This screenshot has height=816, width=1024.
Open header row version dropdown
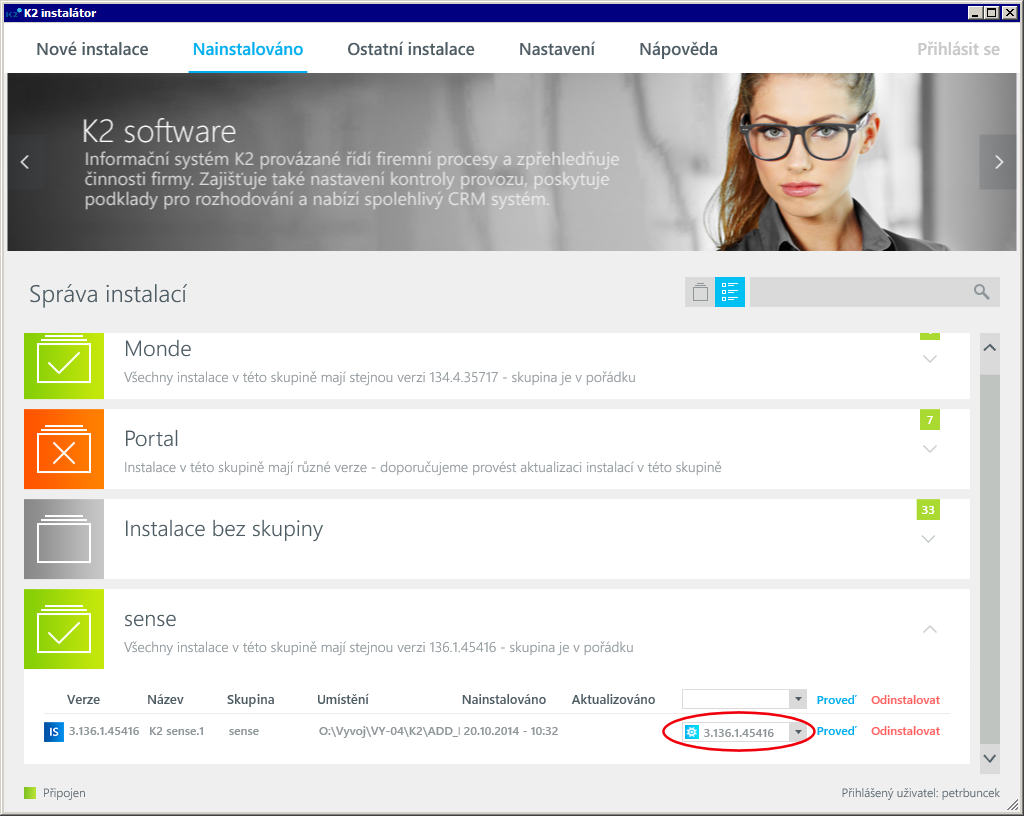(x=798, y=699)
